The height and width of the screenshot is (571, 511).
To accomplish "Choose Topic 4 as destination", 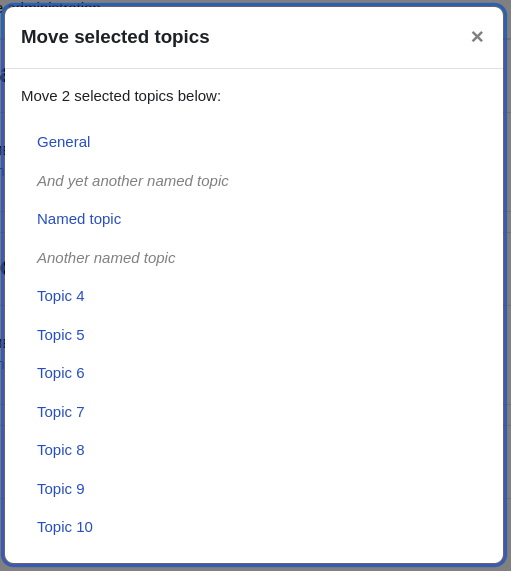I will coord(60,296).
